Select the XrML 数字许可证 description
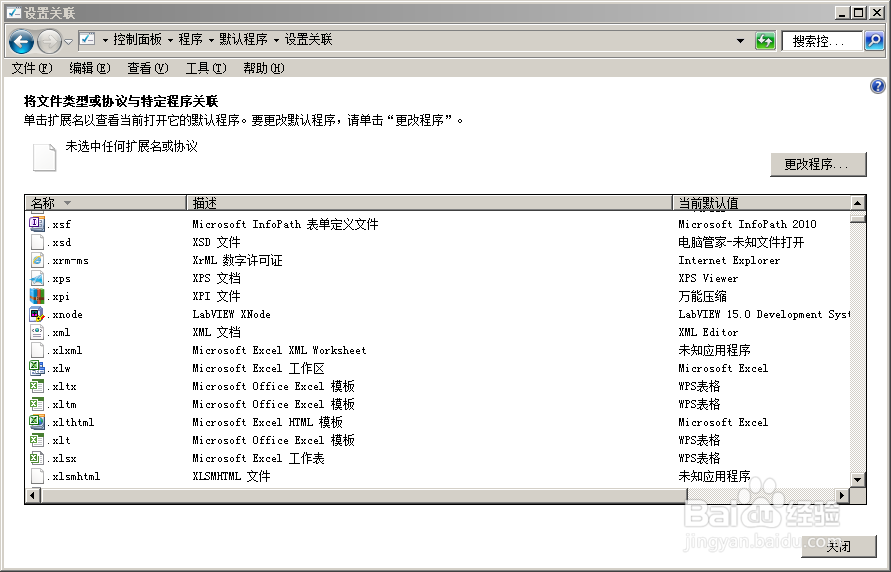The image size is (891, 572). tap(237, 260)
